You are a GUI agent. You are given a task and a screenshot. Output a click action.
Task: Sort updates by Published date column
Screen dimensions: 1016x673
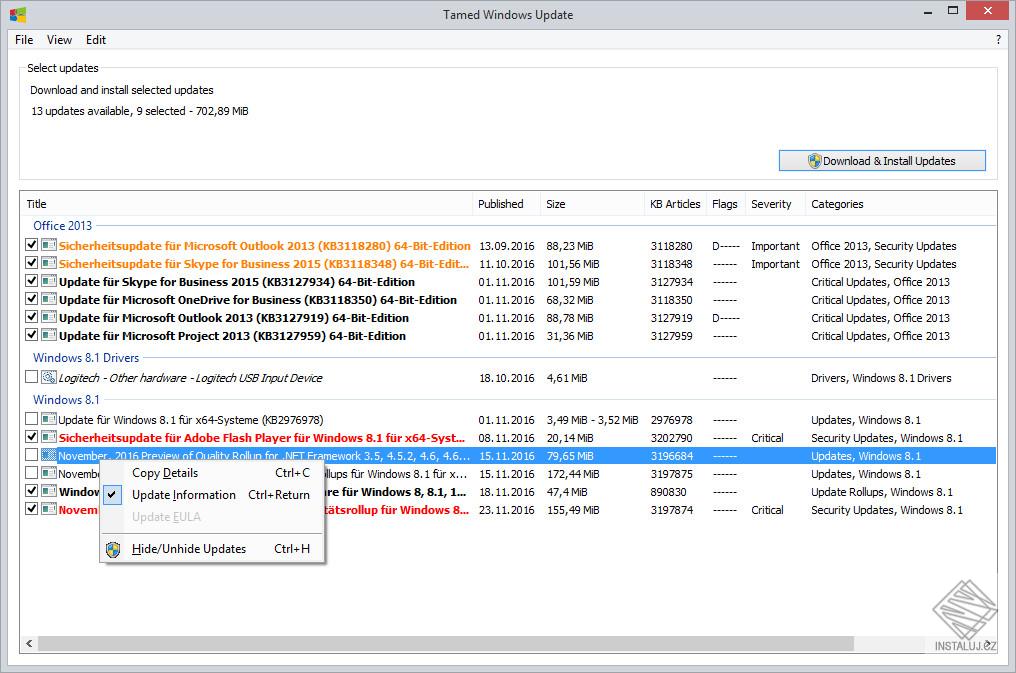[x=507, y=204]
